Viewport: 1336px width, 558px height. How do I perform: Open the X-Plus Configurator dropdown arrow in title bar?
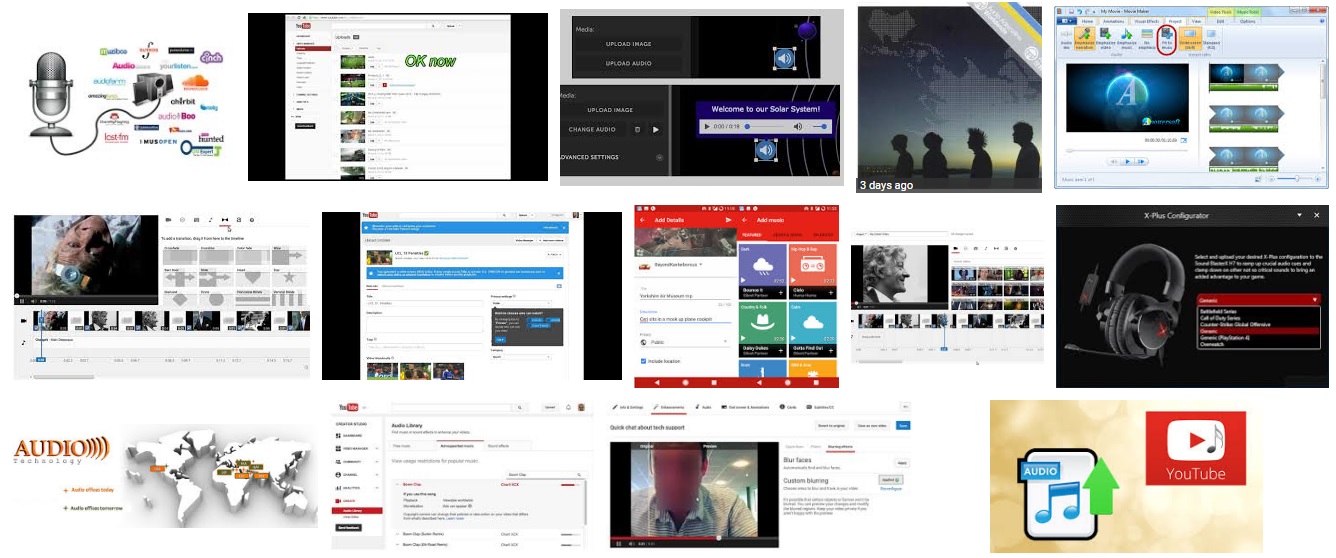1300,215
